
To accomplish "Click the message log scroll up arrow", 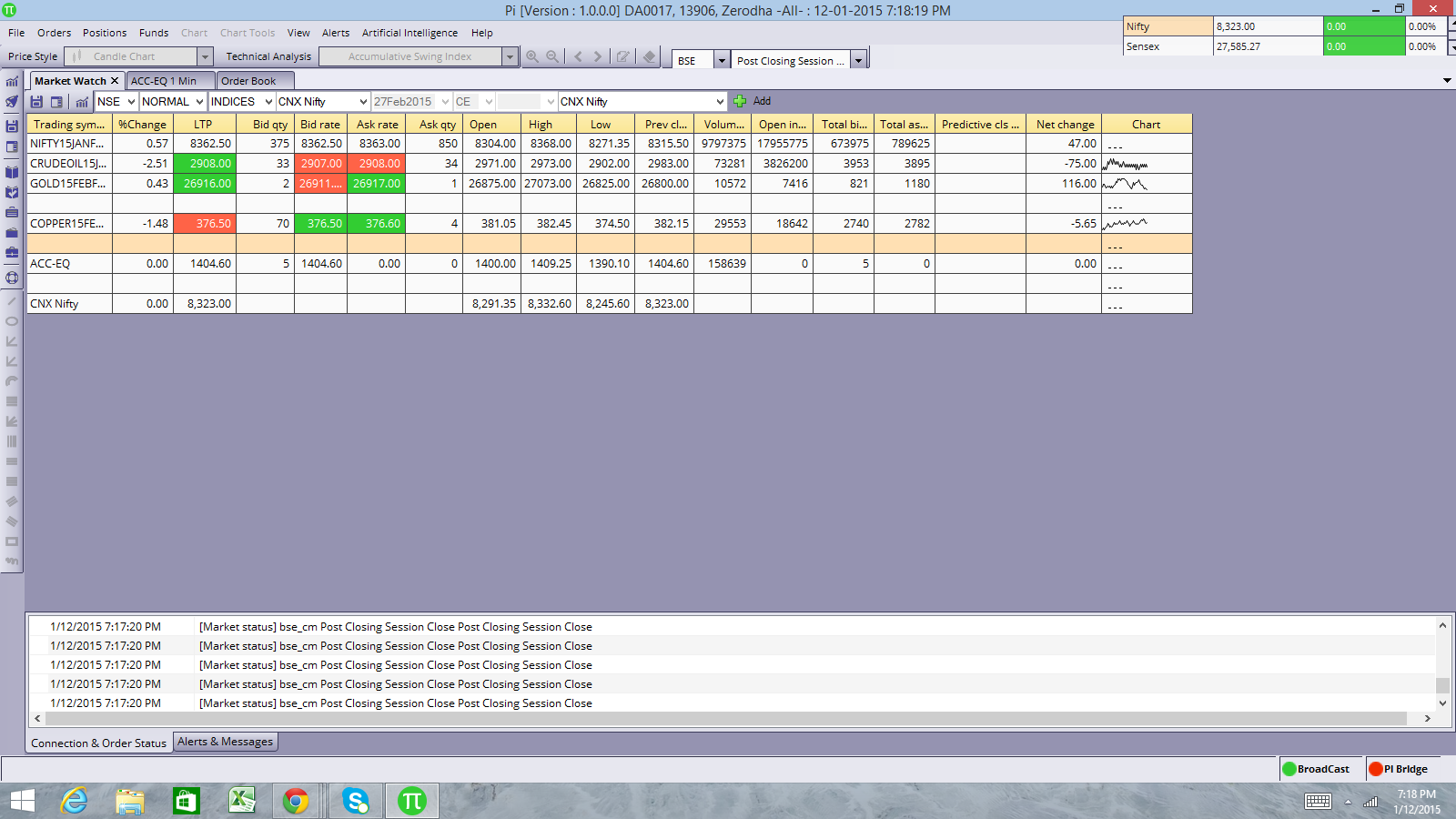I will click(1442, 625).
